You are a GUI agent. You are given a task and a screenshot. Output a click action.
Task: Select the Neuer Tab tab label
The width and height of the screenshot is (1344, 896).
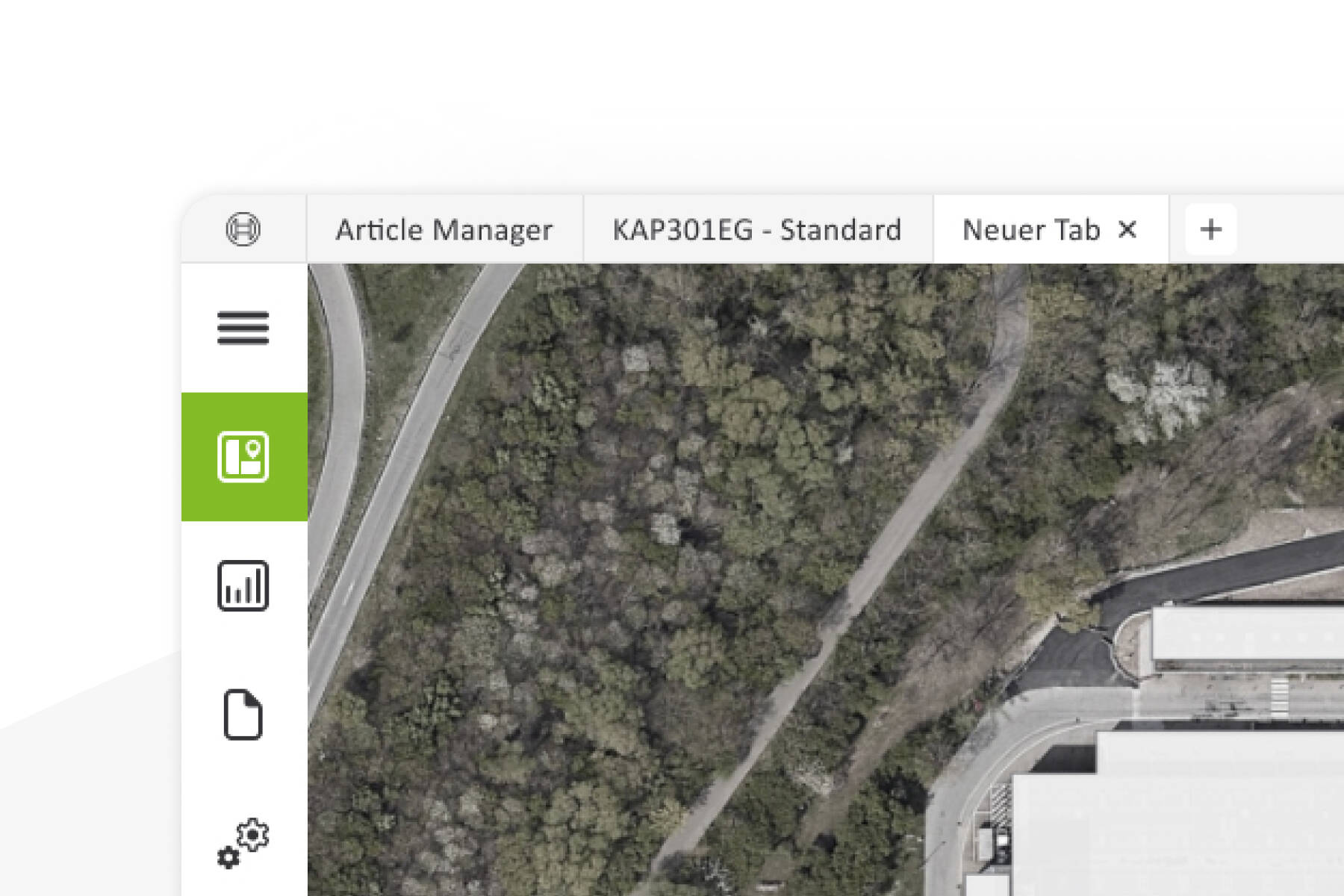tap(1030, 229)
